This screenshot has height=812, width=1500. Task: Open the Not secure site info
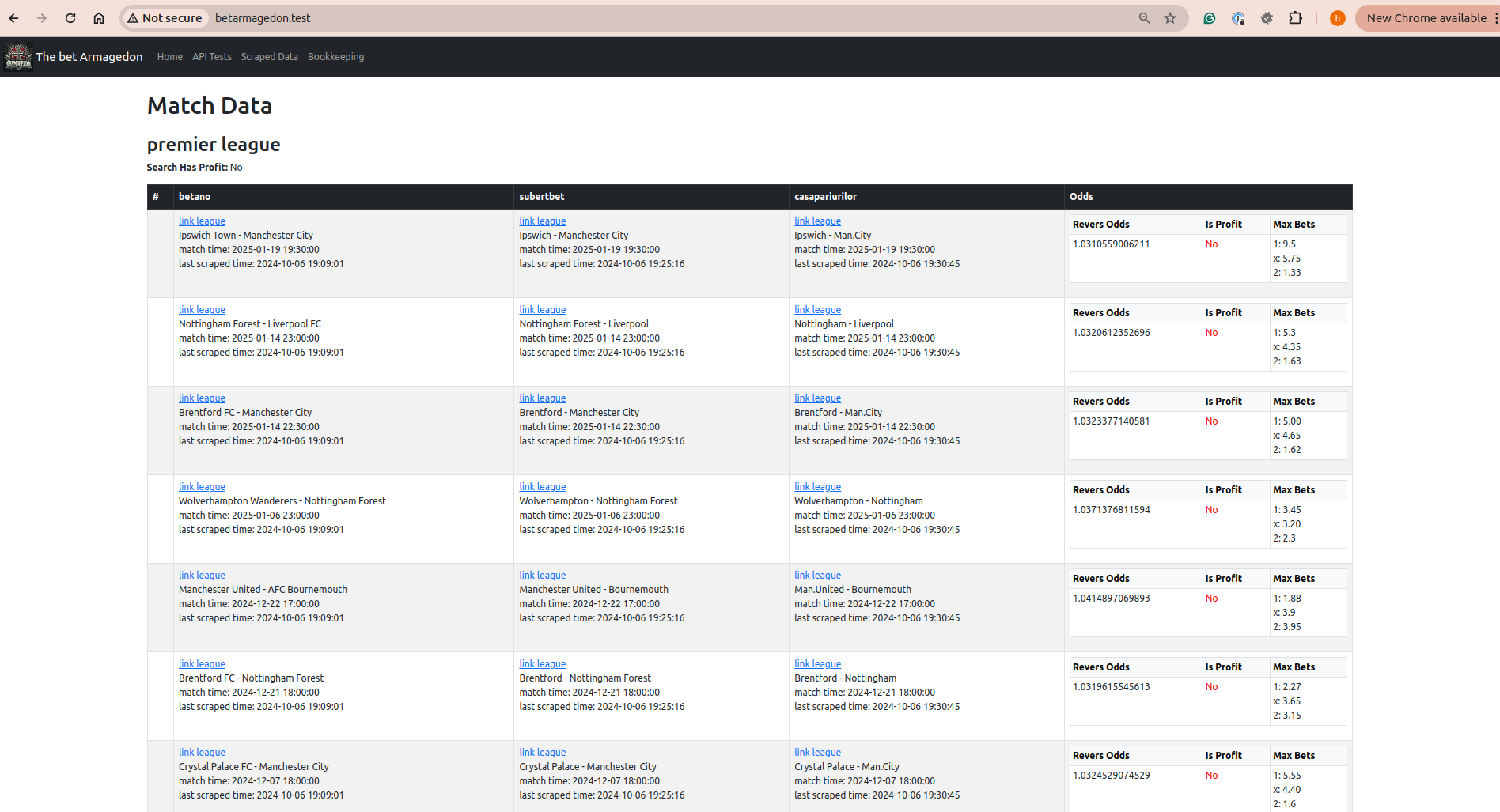point(165,18)
